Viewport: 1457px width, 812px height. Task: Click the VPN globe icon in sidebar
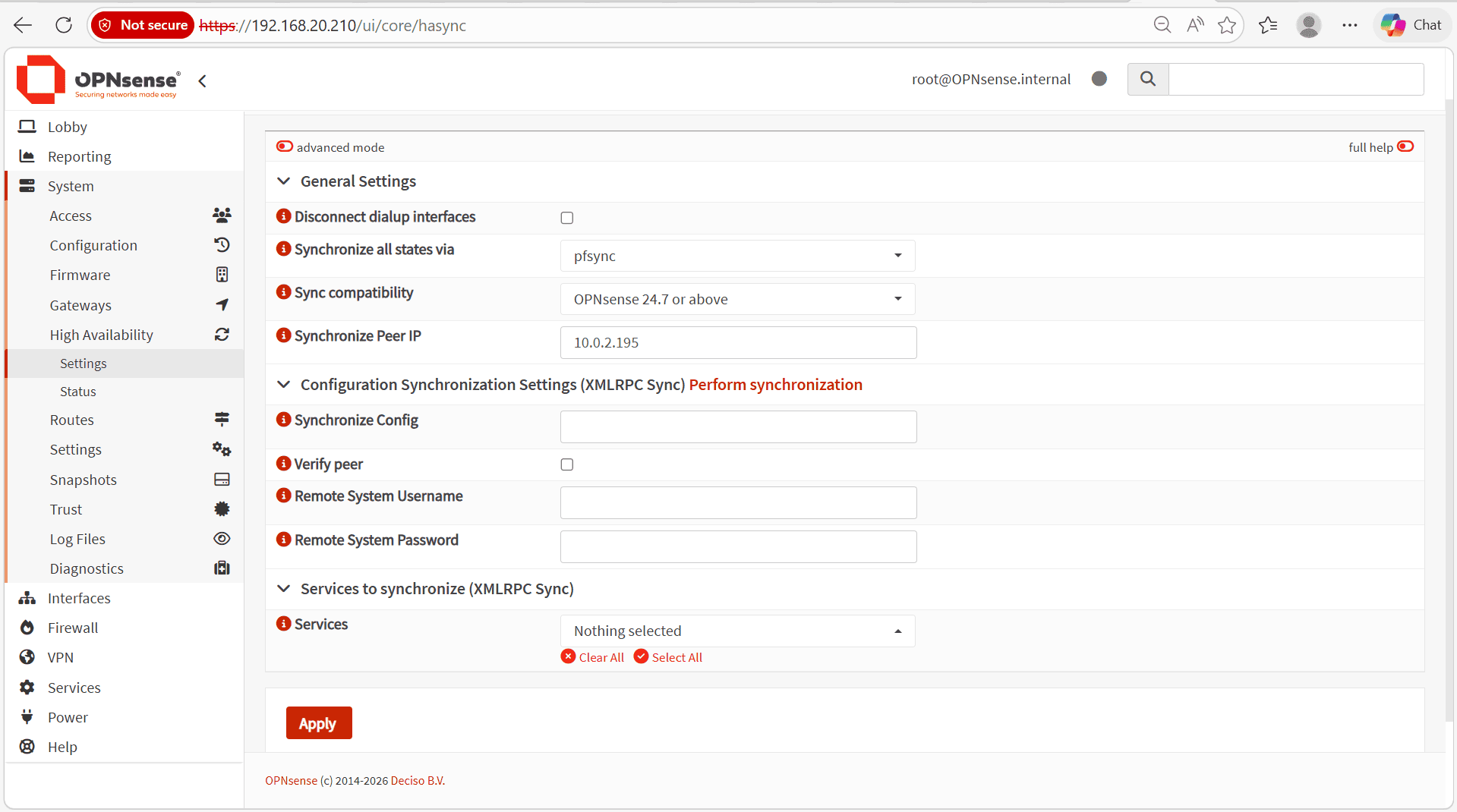click(27, 657)
